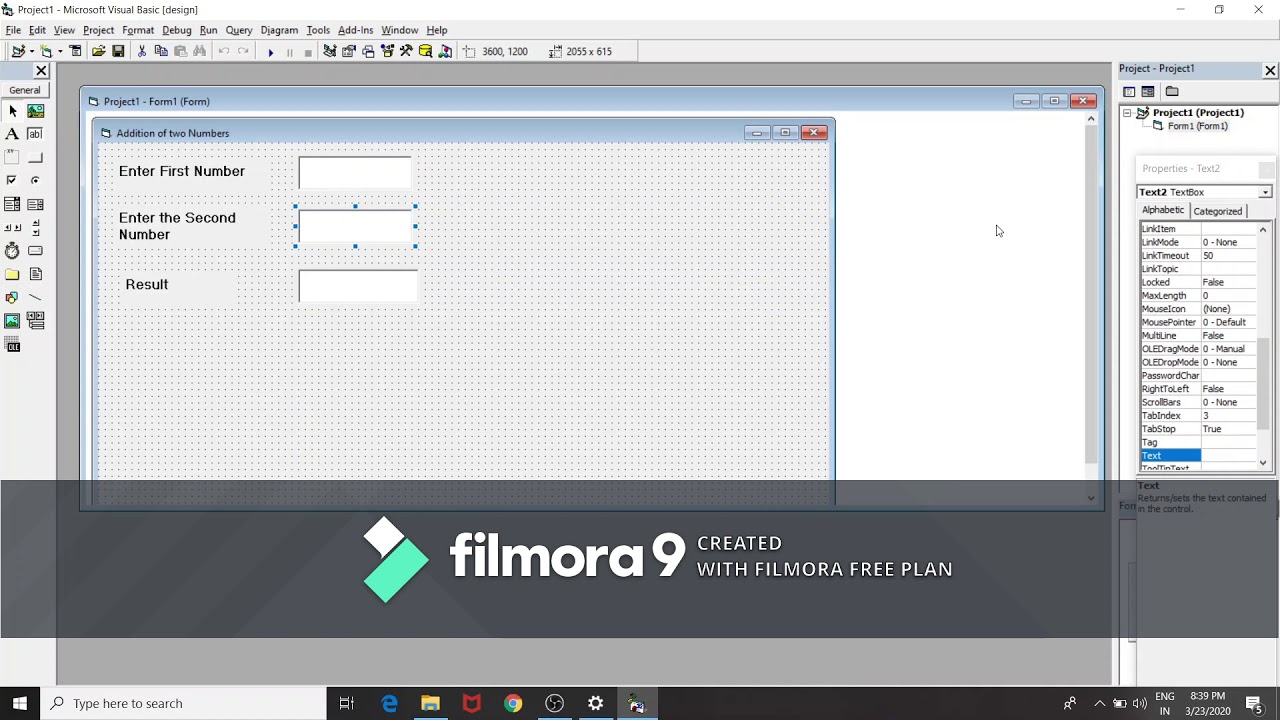Select the Label tool
This screenshot has height=720, width=1280.
[12, 134]
